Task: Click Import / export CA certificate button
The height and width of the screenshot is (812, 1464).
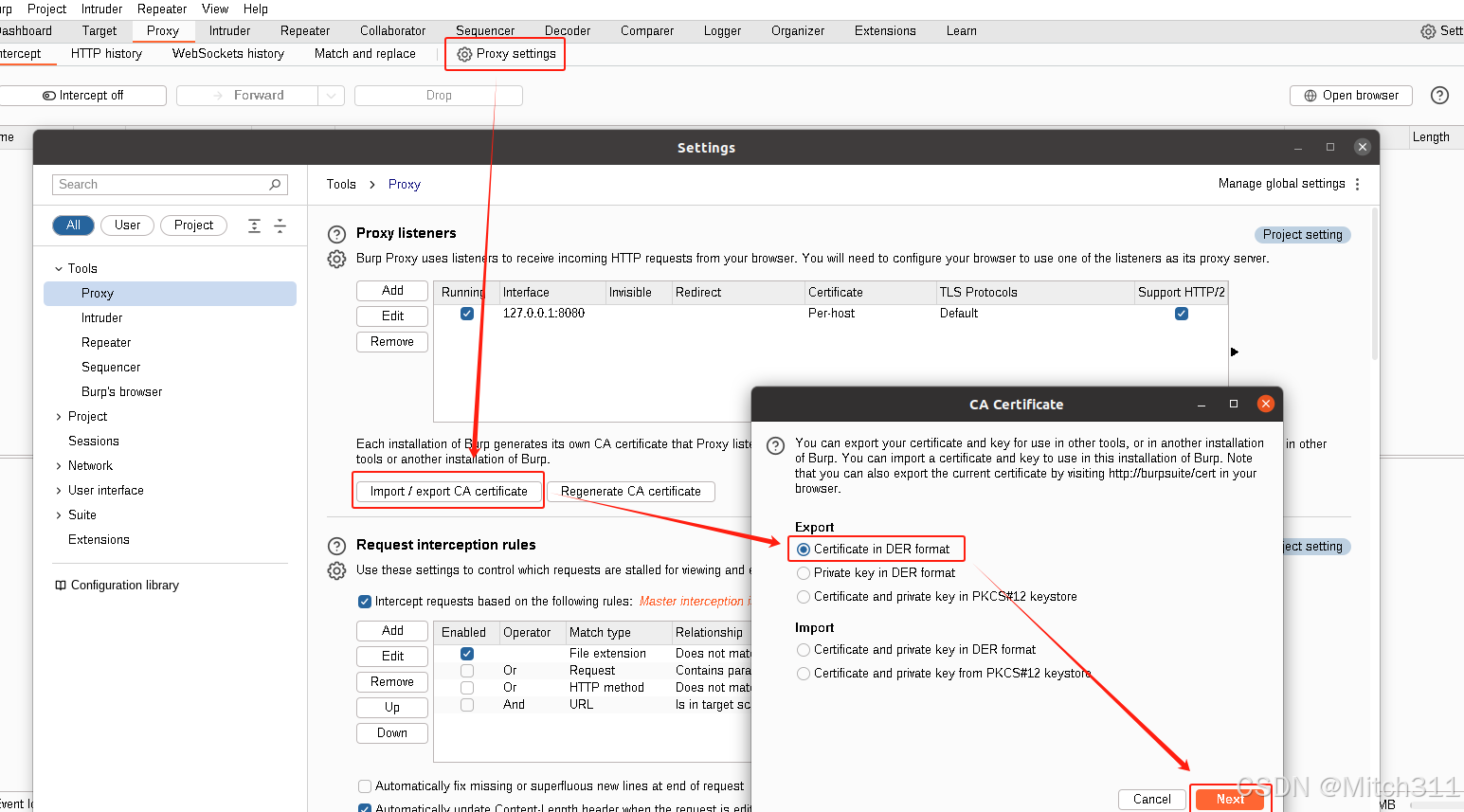Action: pos(448,492)
